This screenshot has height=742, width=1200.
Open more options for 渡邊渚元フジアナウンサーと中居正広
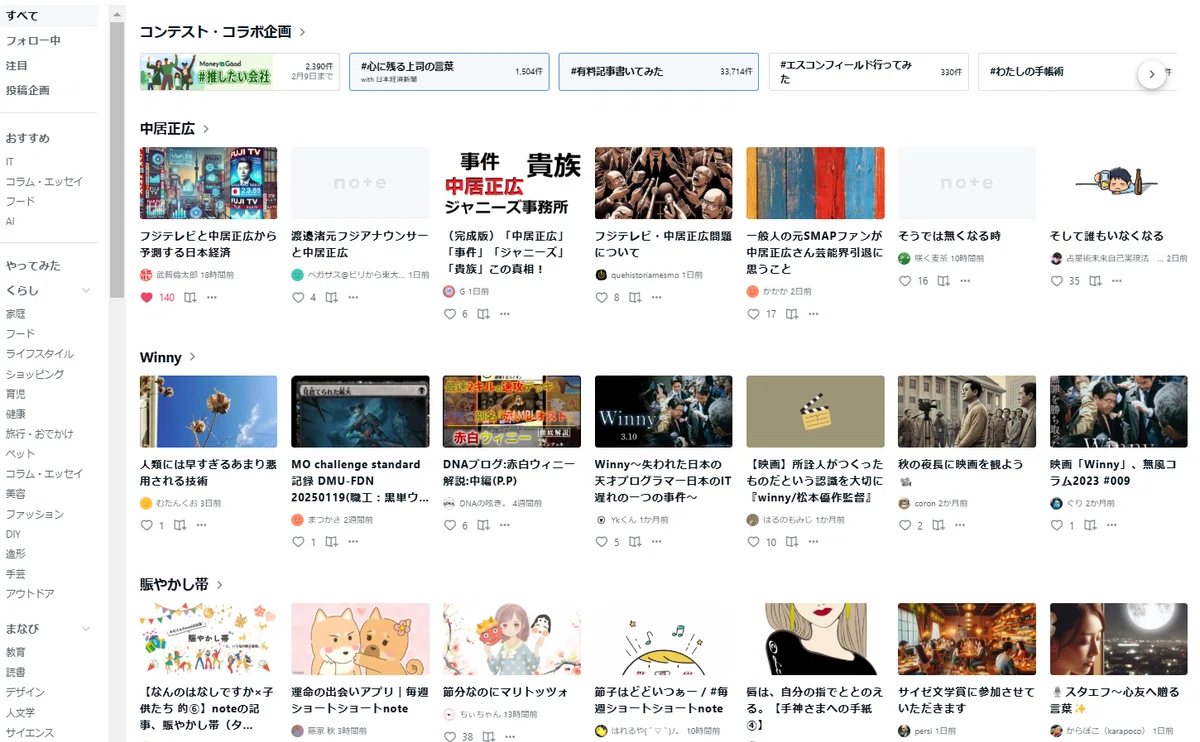(354, 297)
